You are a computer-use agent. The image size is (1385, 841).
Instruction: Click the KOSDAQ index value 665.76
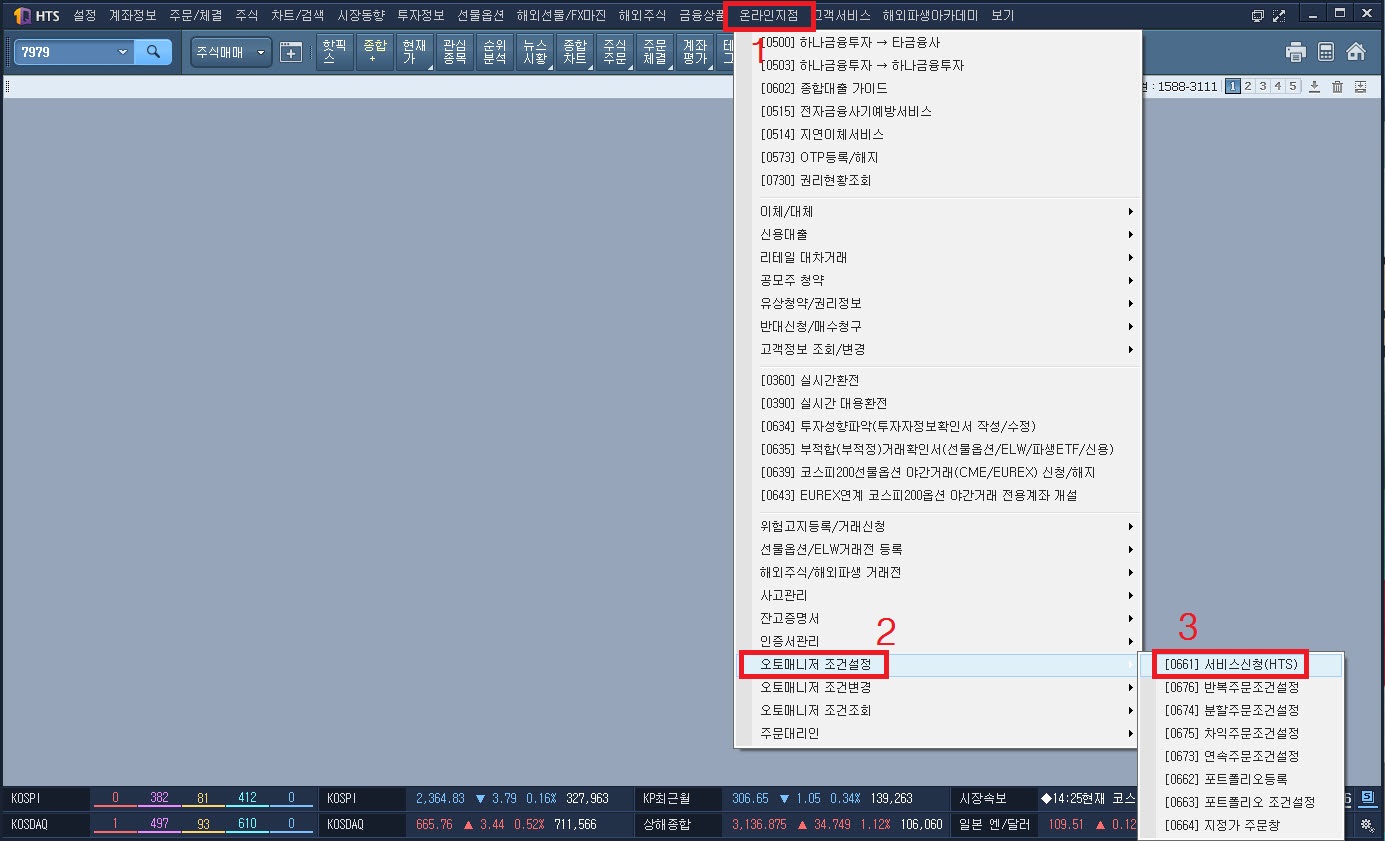point(434,825)
